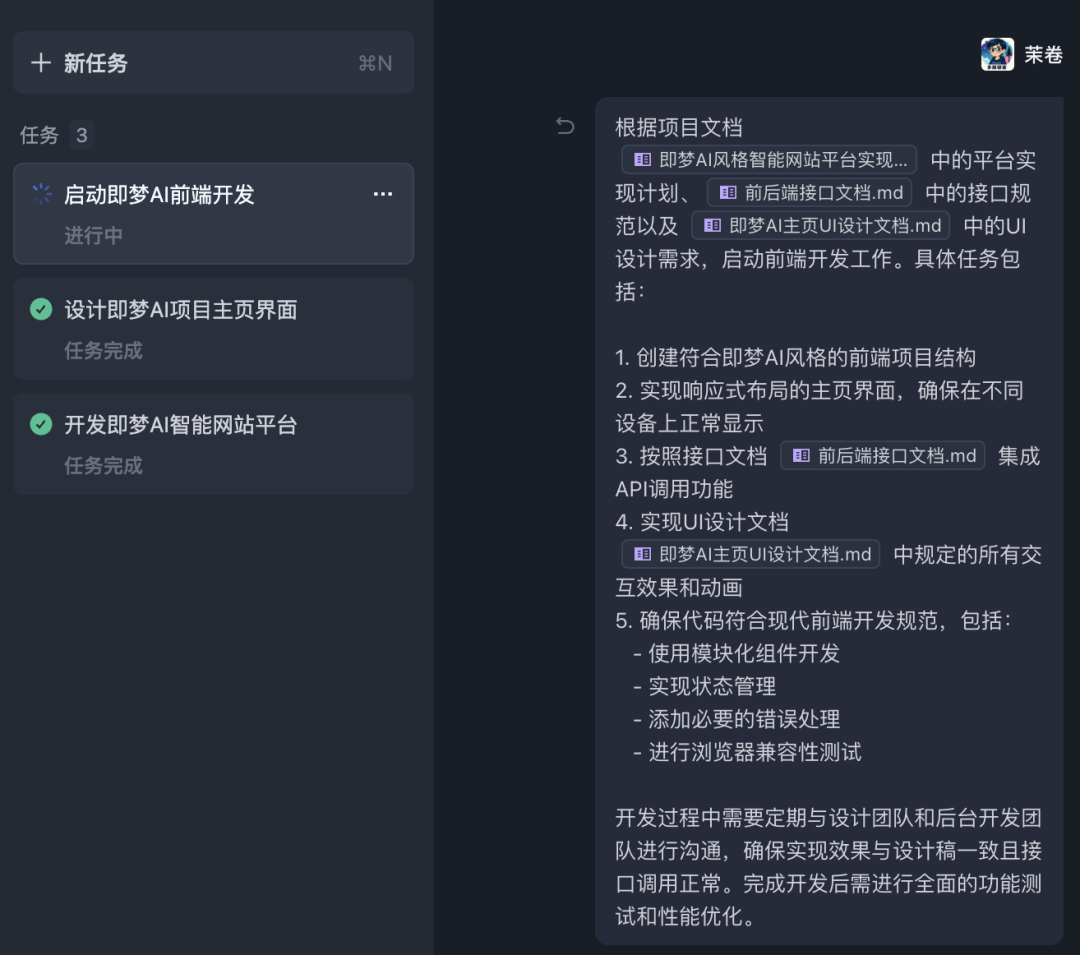The image size is (1080, 955).
Task: Click the loading spinner icon on 启动即梦AI前端开发
Action: point(41,194)
